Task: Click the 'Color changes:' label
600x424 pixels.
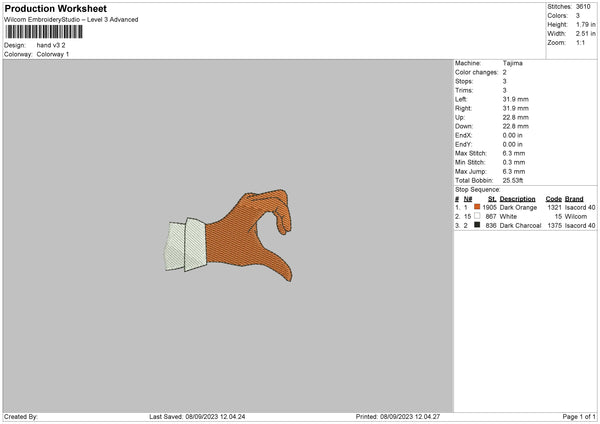Action: [476, 72]
